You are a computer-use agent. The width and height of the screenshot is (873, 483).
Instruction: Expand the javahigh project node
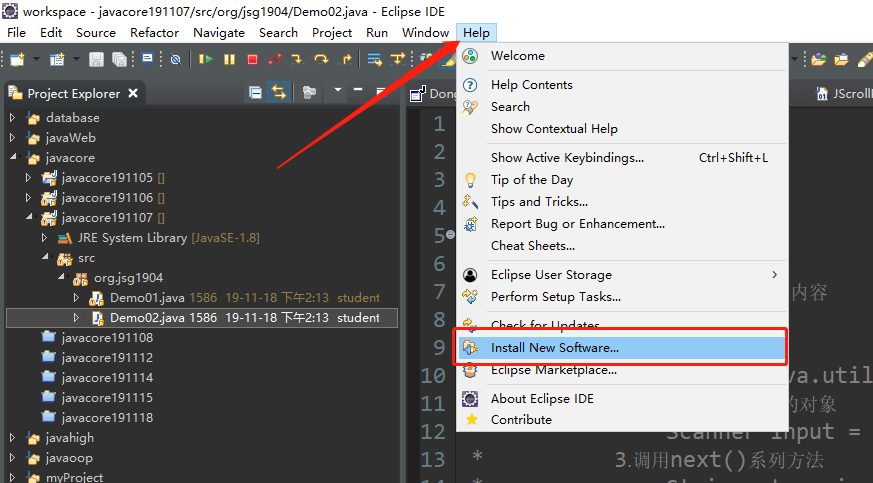click(x=13, y=438)
